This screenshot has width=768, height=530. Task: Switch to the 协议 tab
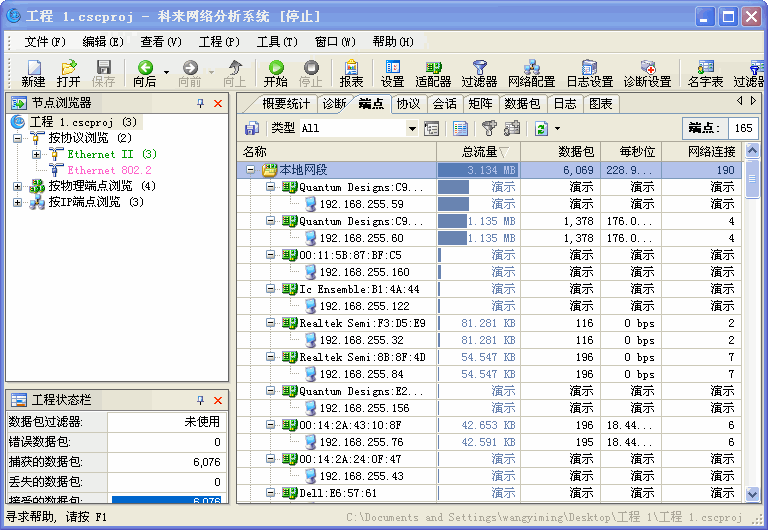click(x=408, y=104)
